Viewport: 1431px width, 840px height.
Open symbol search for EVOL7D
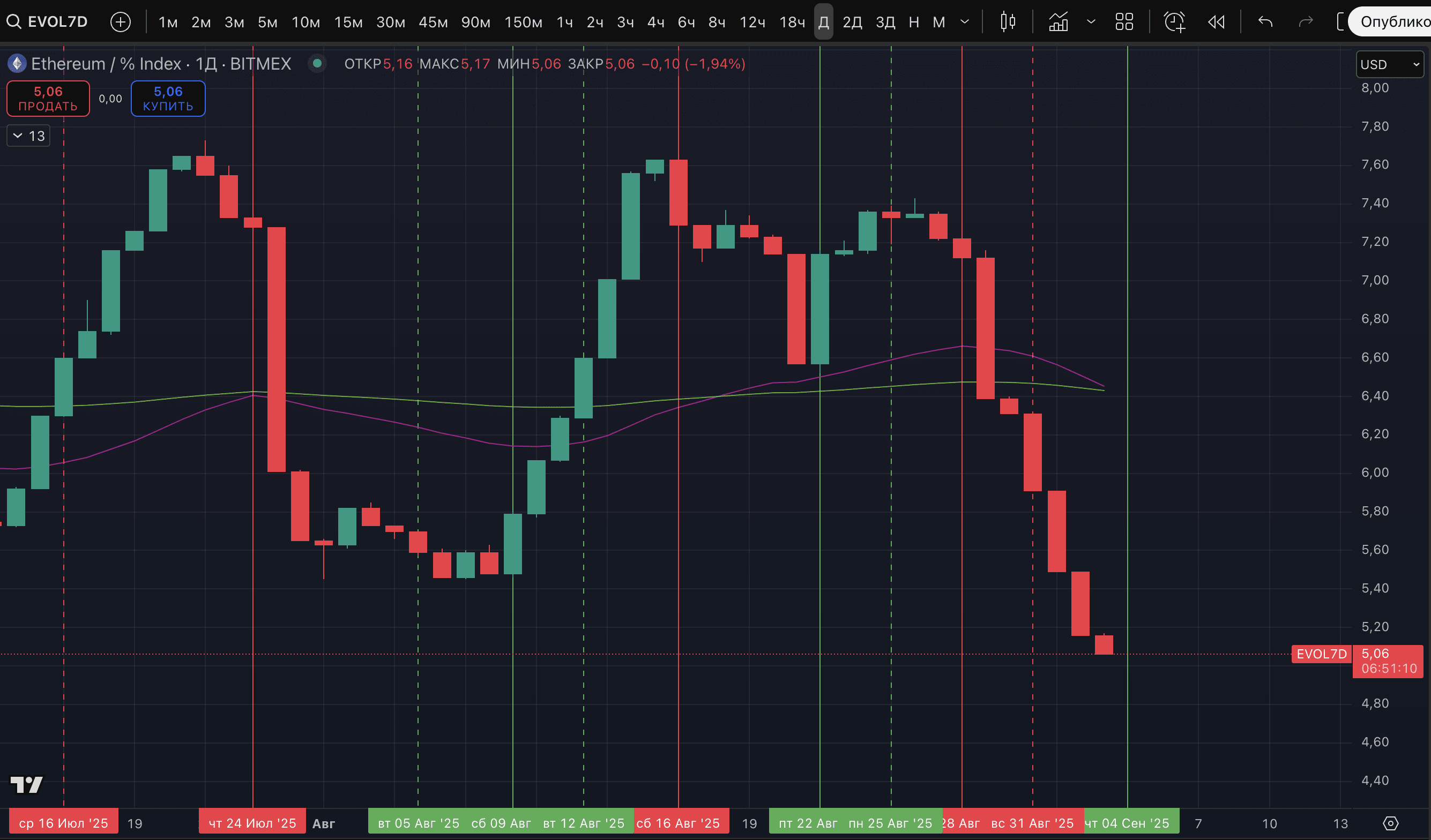pyautogui.click(x=47, y=22)
